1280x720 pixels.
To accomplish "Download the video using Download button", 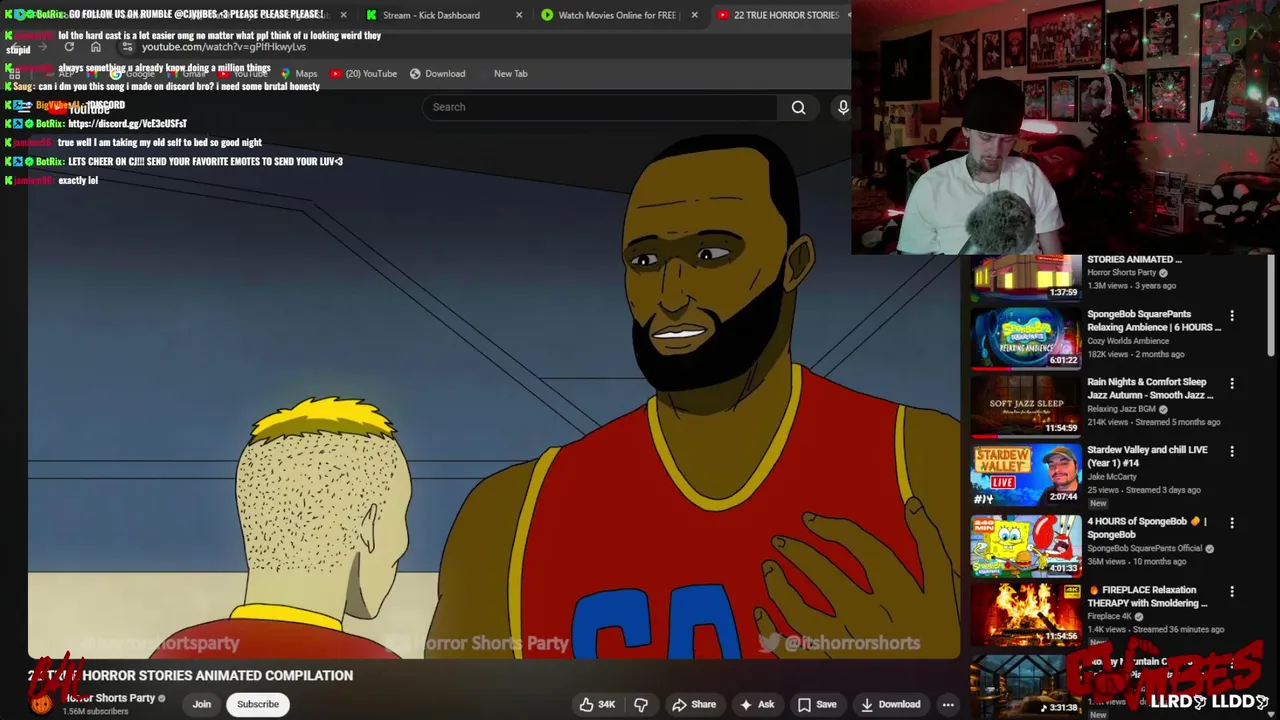I will coord(890,704).
